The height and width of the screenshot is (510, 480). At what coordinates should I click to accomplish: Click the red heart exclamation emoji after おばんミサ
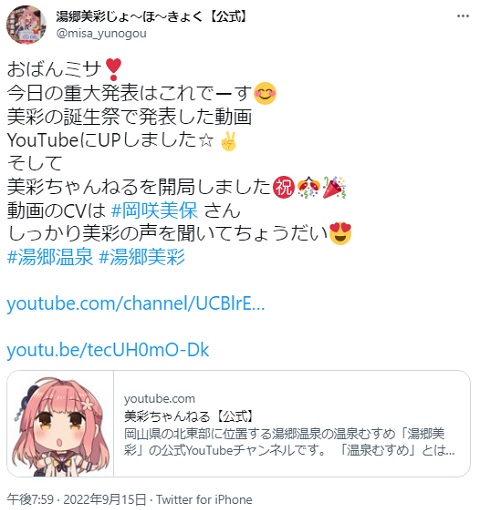[113, 69]
